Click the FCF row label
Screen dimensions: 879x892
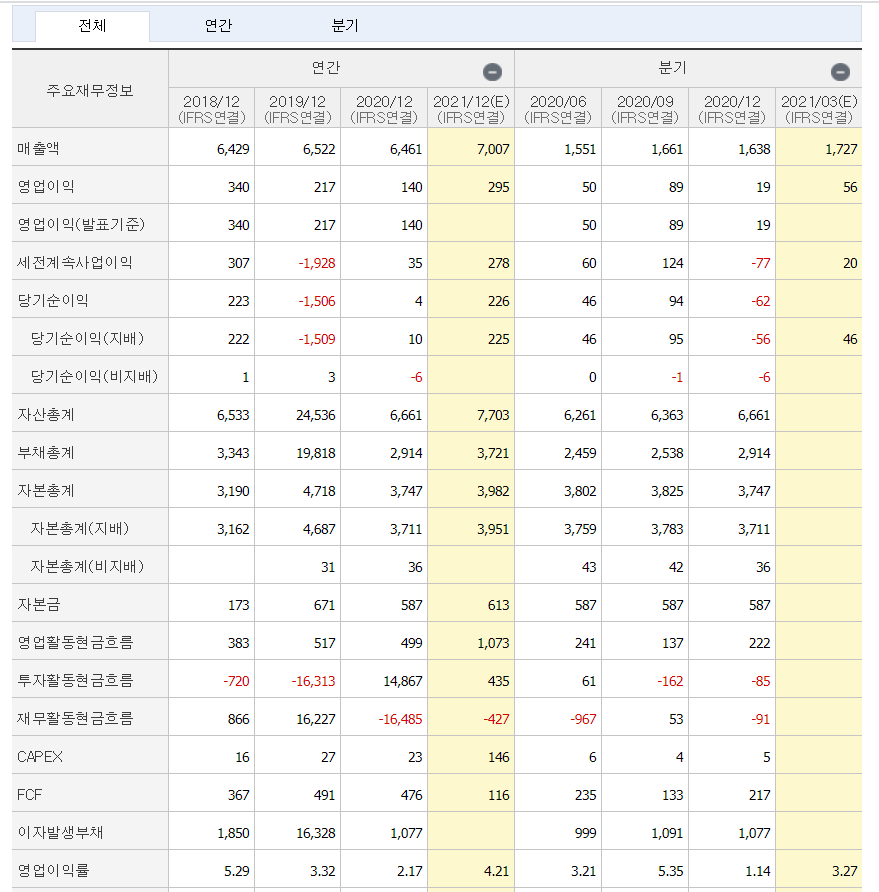(30, 795)
